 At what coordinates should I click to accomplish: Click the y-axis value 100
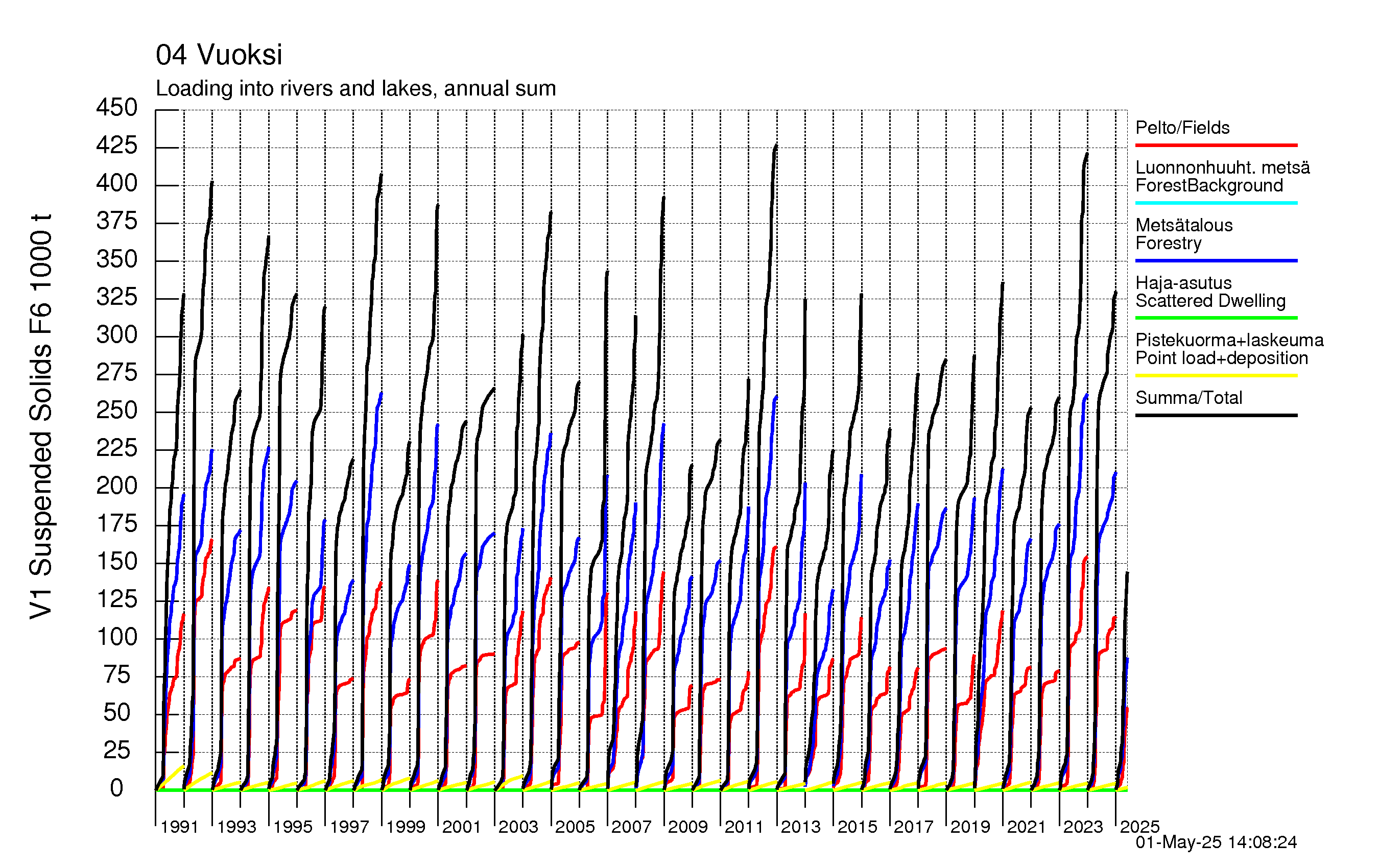[117, 637]
